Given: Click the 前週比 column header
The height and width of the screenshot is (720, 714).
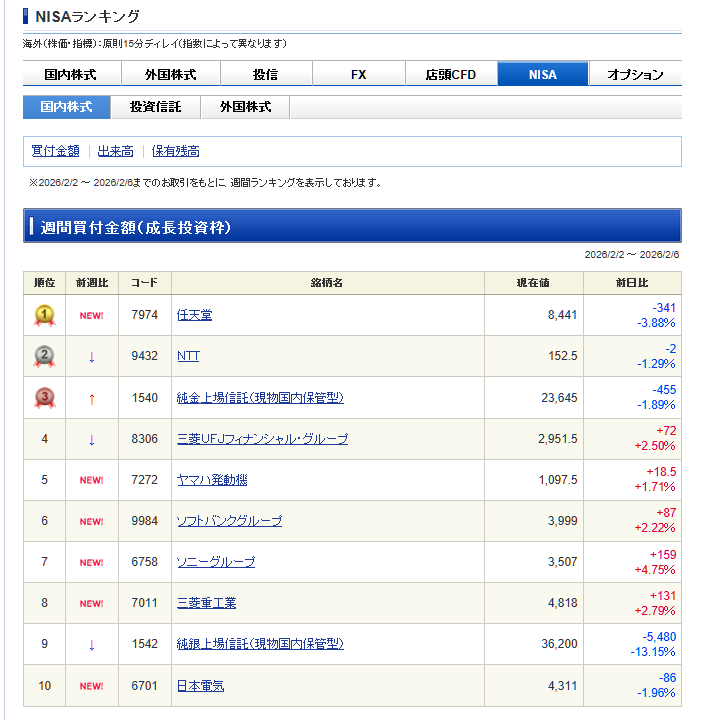Looking at the screenshot, I should (x=92, y=283).
